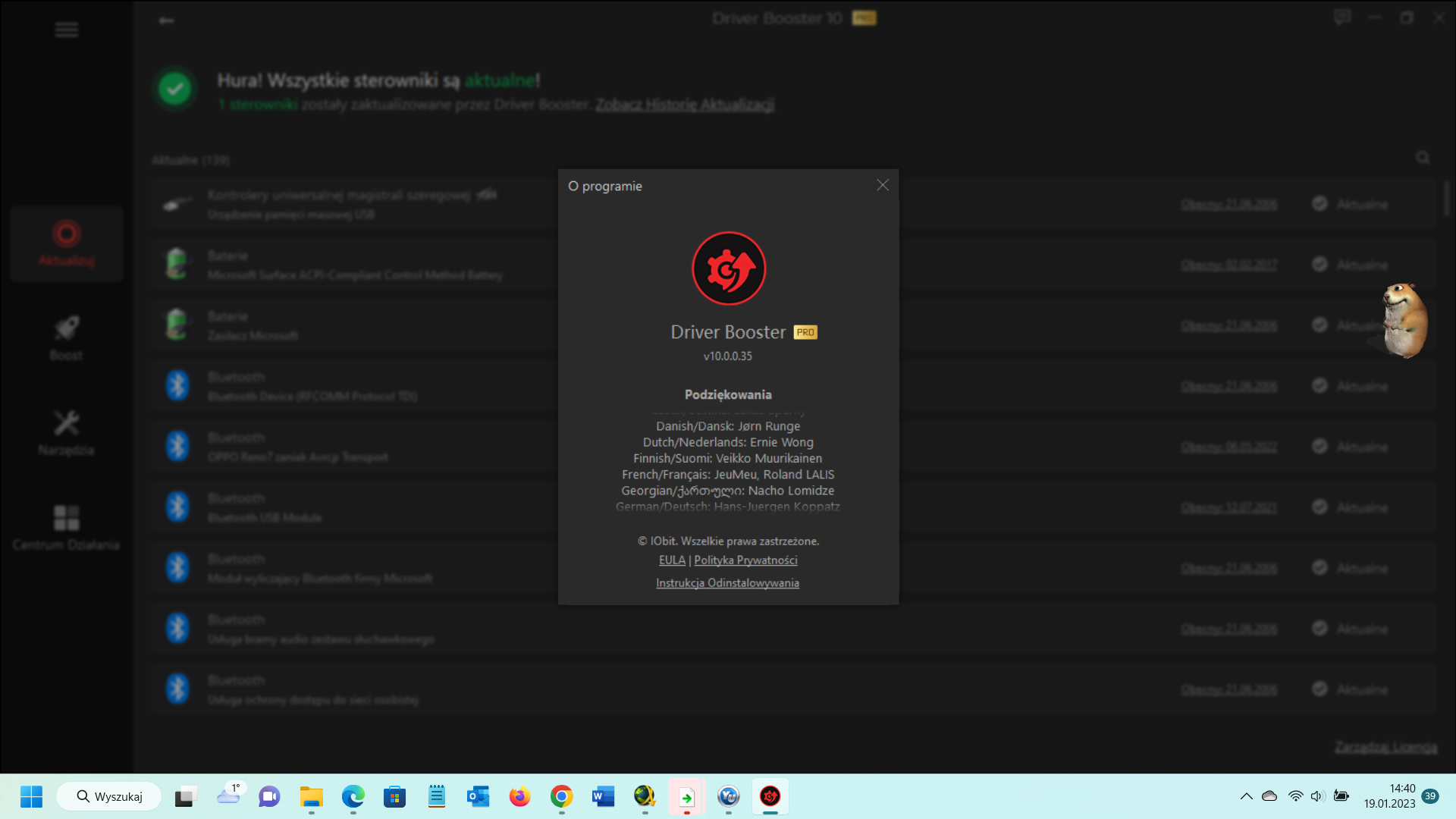1456x819 pixels.
Task: Open Zobacz Historię Aktualizacji link
Action: [685, 105]
